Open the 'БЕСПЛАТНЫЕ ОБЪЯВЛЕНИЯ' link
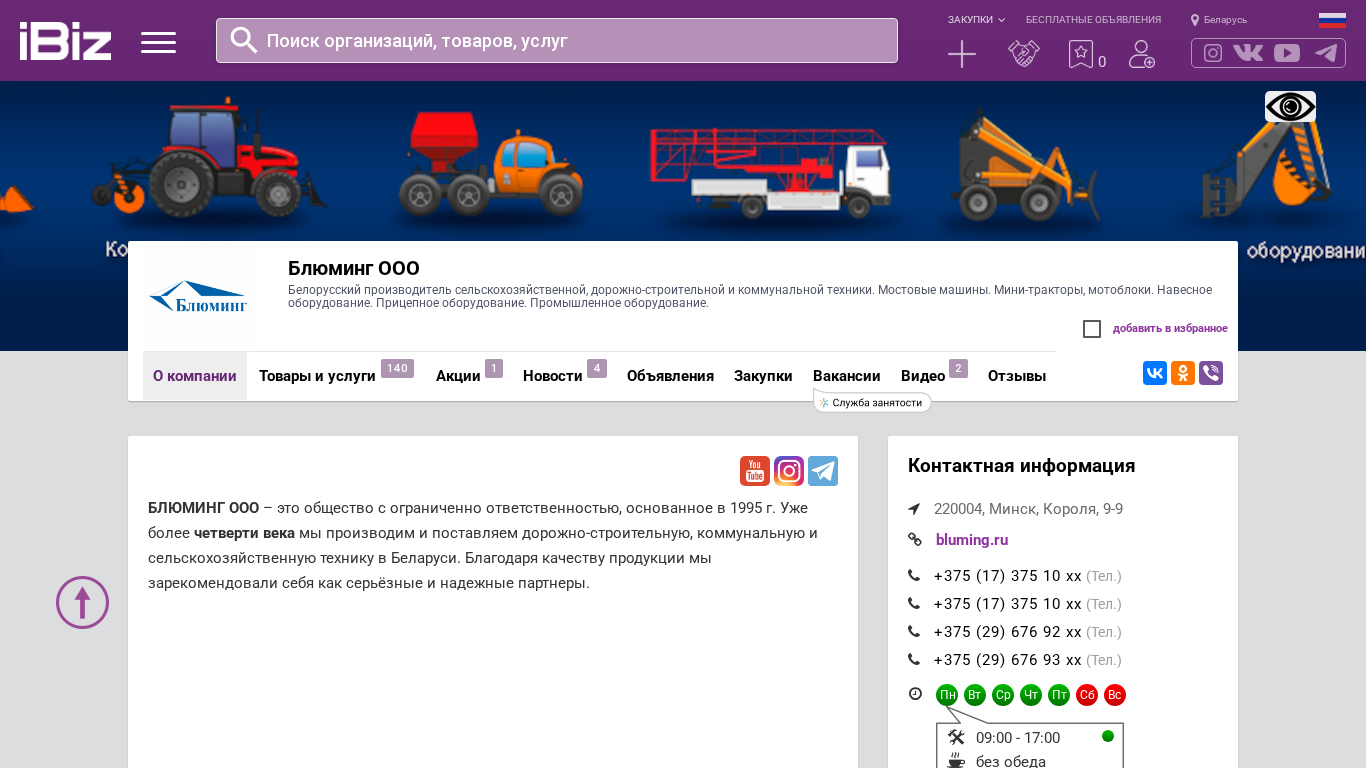 1093,20
